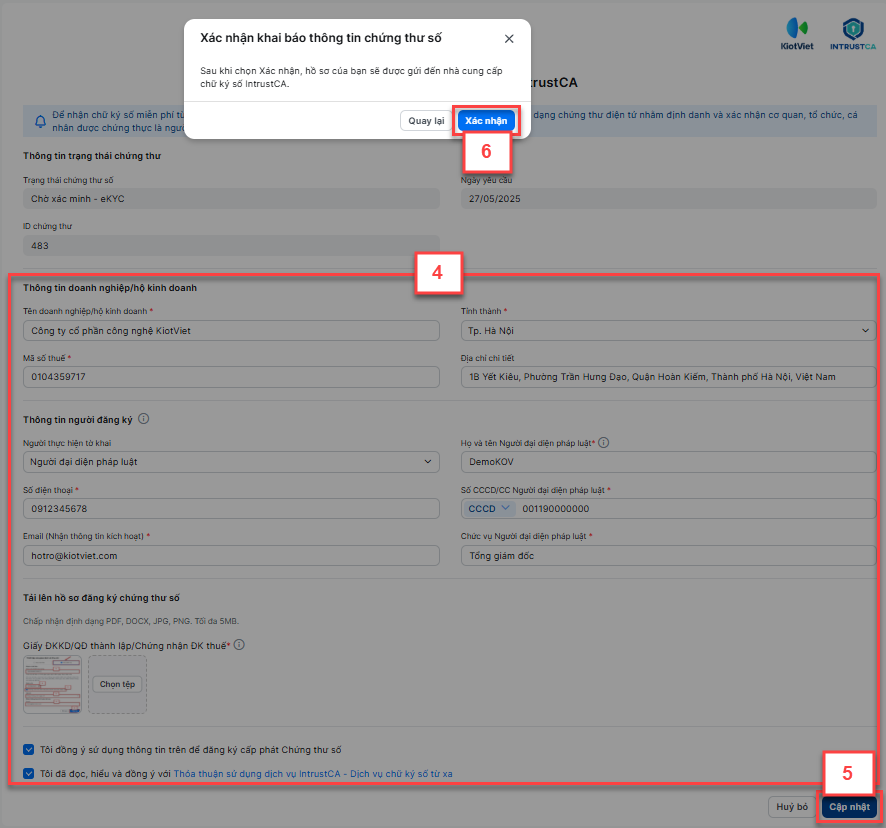
Task: Click the IntrustCA logo
Action: tap(852, 34)
